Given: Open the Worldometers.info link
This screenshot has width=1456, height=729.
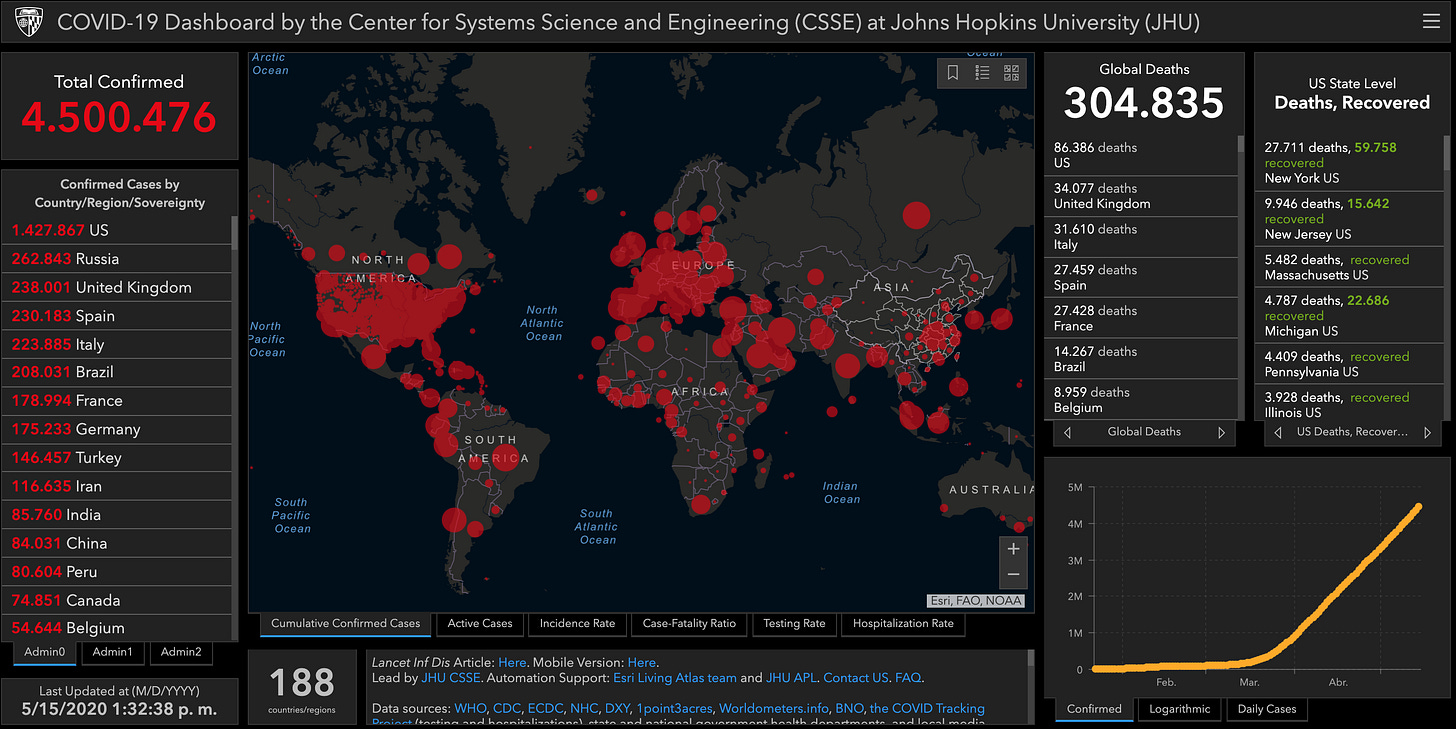Looking at the screenshot, I should [774, 708].
